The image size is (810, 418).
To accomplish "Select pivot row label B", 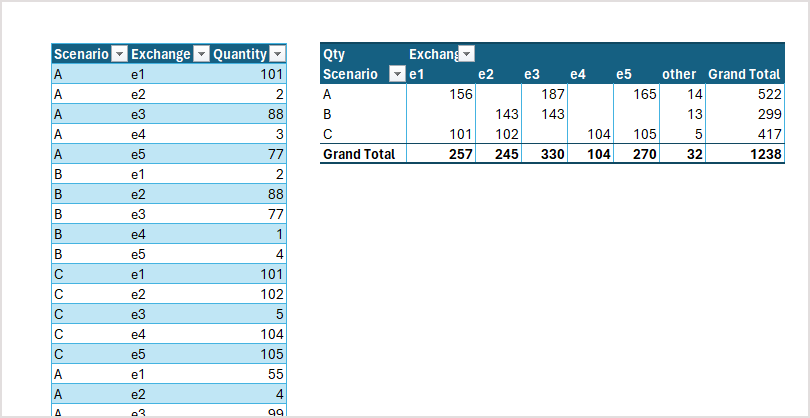I will click(326, 114).
